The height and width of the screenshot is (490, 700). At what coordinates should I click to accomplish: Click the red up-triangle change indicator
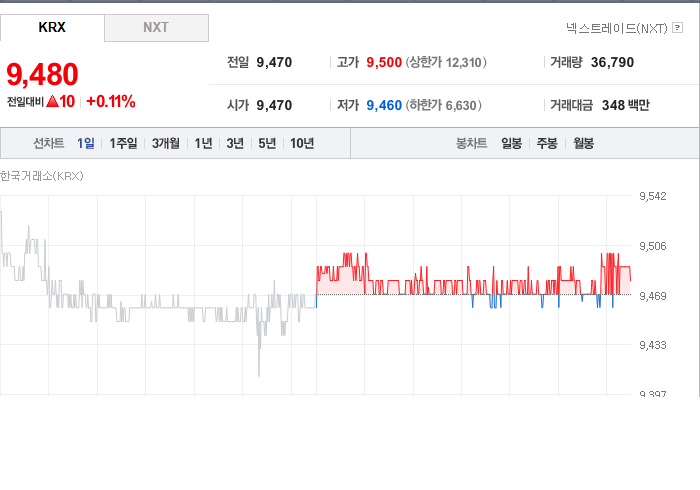click(x=53, y=101)
